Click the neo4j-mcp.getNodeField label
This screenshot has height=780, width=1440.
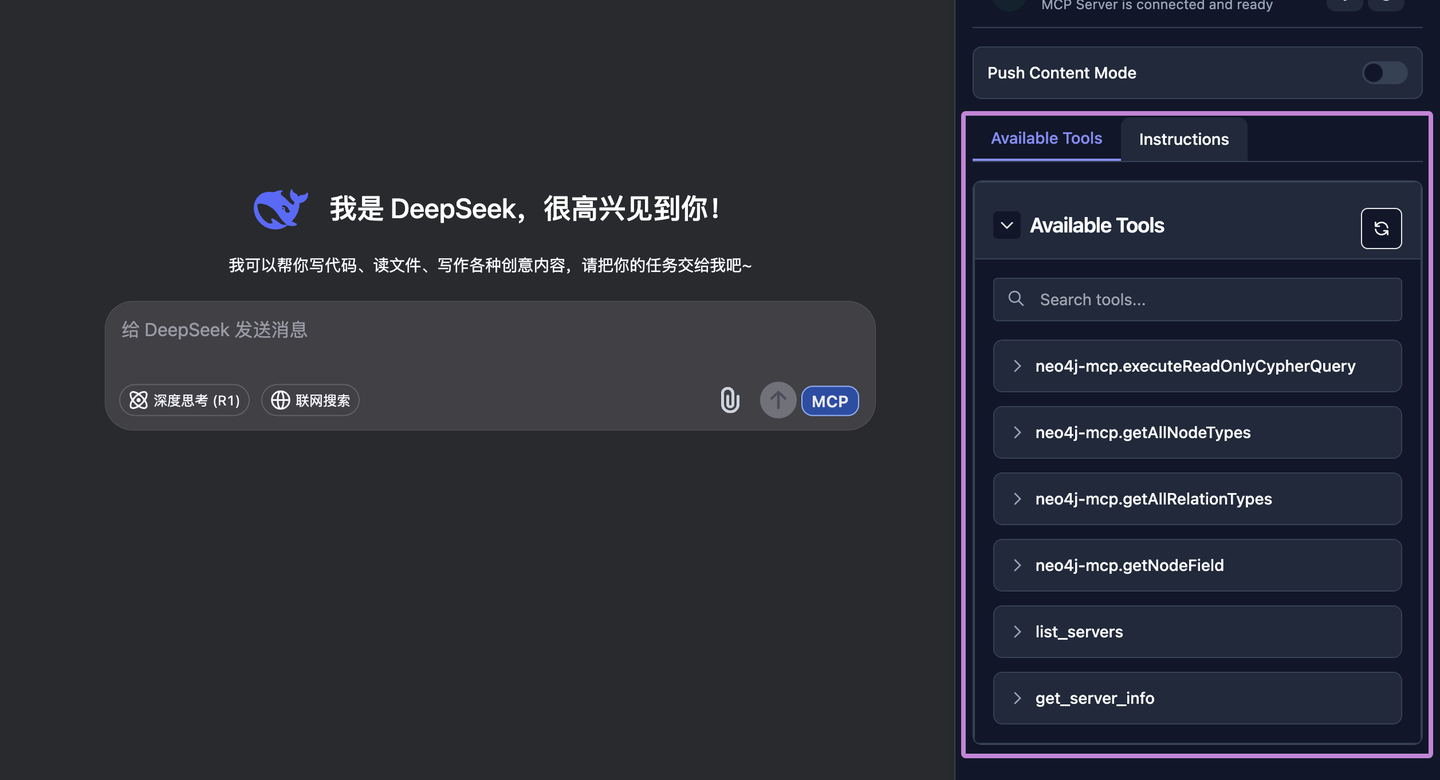point(1130,565)
